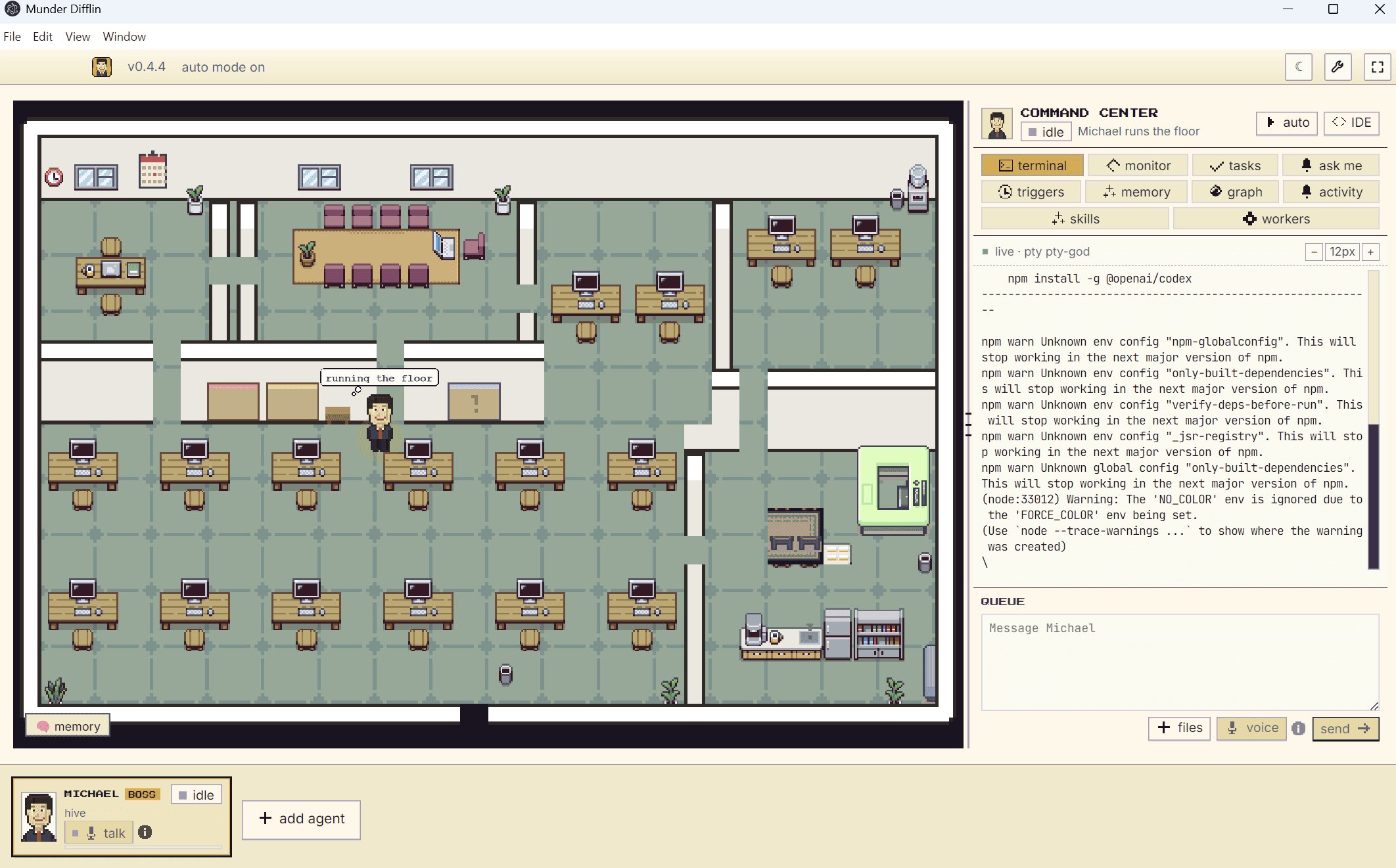The width and height of the screenshot is (1396, 868).
Task: Click the BOSS badge on Michael card
Action: pos(142,794)
